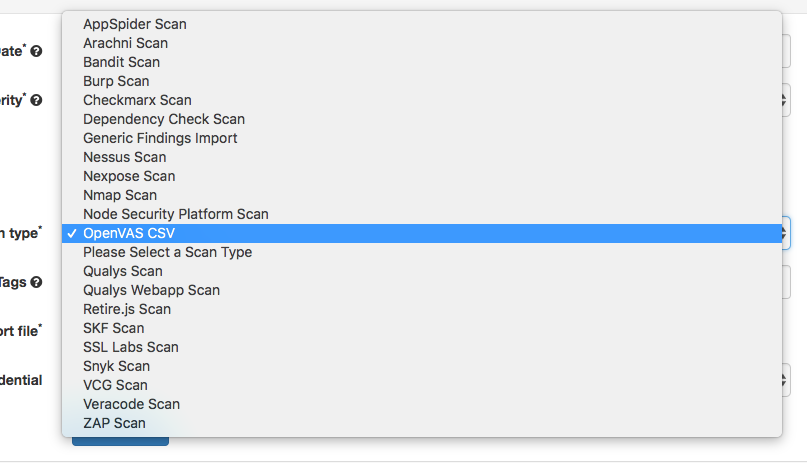Pick Bandit Scan in the dropdown
The width and height of the screenshot is (807, 463).
tap(122, 62)
